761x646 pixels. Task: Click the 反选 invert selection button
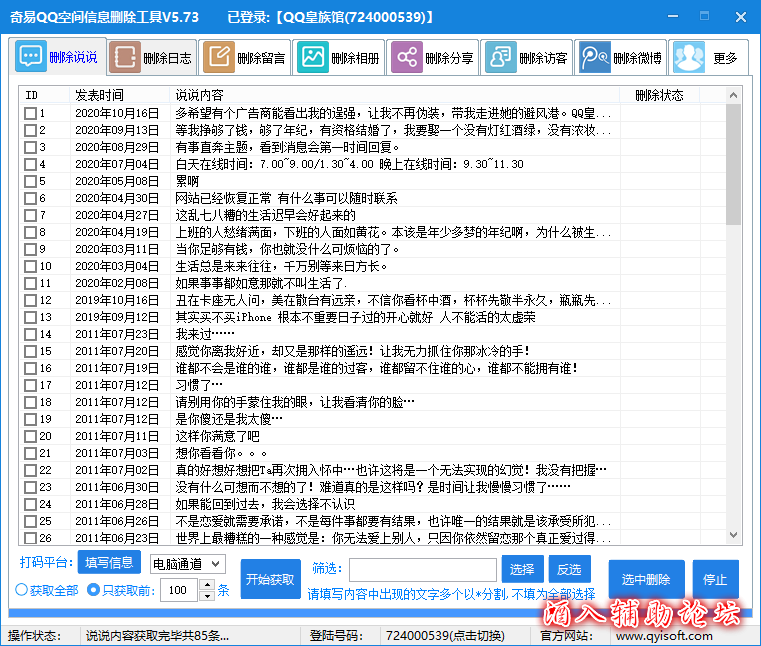coord(569,569)
